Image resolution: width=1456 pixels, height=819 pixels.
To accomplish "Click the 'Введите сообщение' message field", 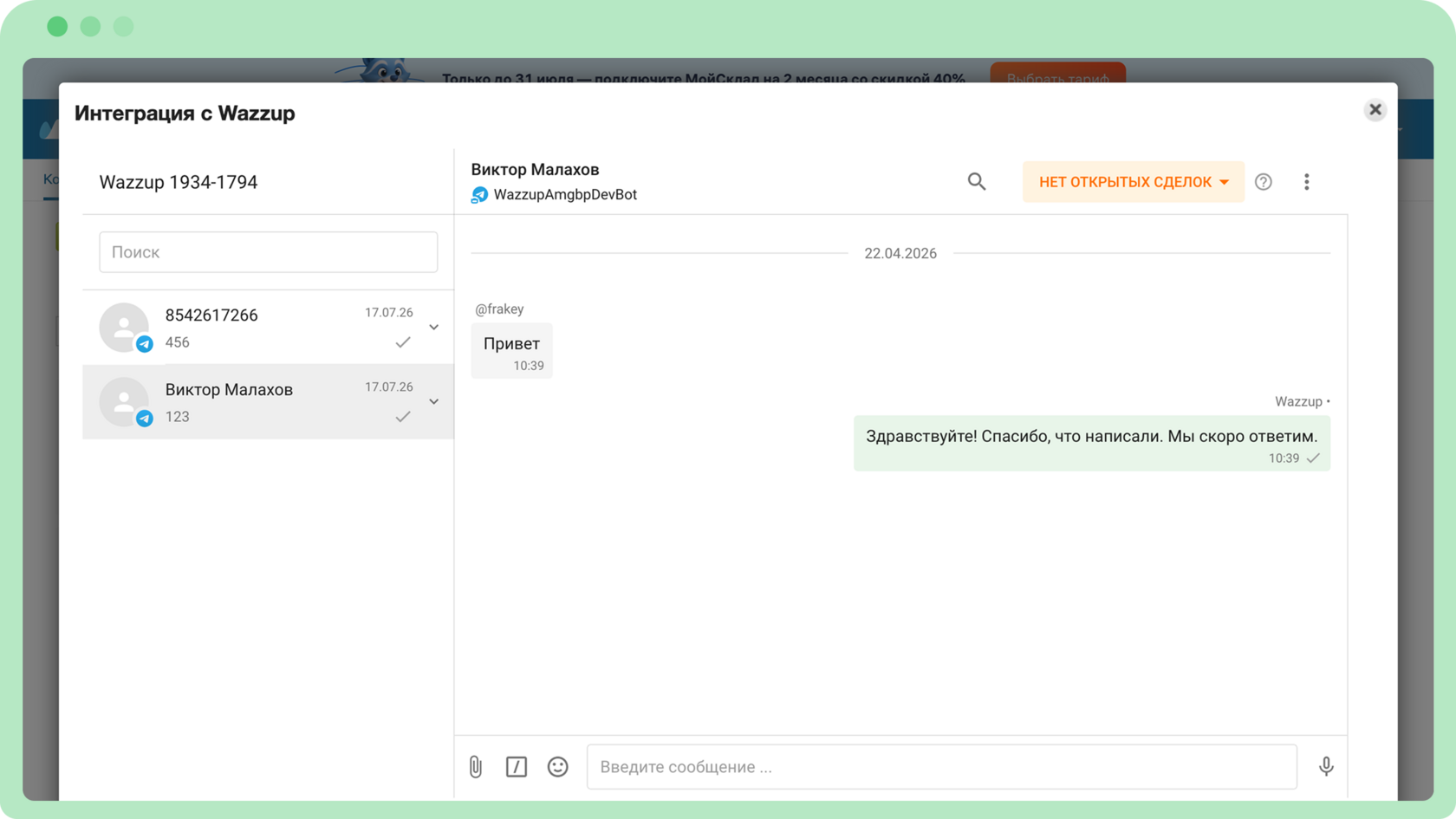I will pos(942,767).
